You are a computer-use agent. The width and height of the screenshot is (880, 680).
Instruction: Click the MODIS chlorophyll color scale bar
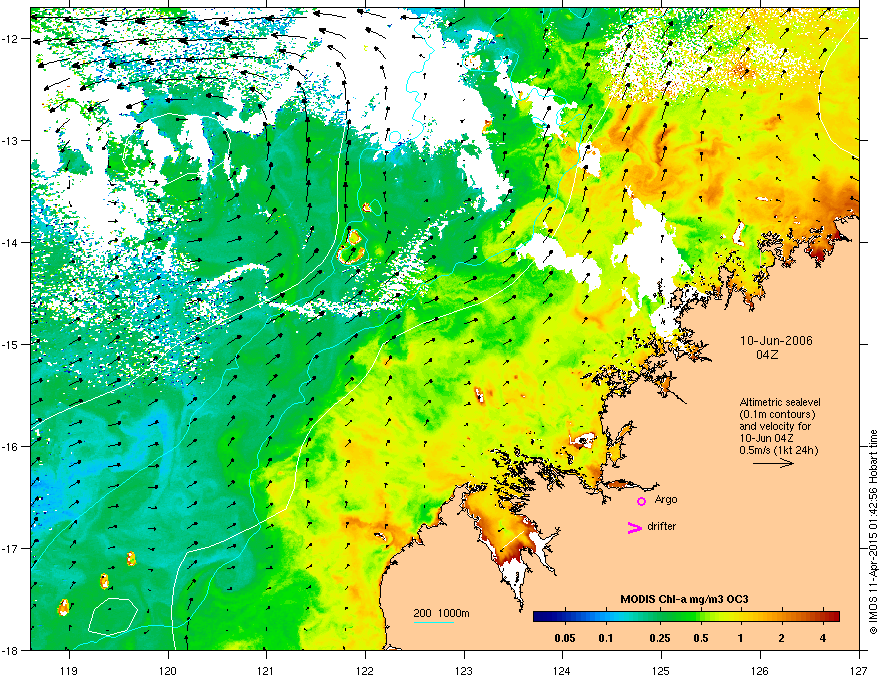click(x=686, y=617)
